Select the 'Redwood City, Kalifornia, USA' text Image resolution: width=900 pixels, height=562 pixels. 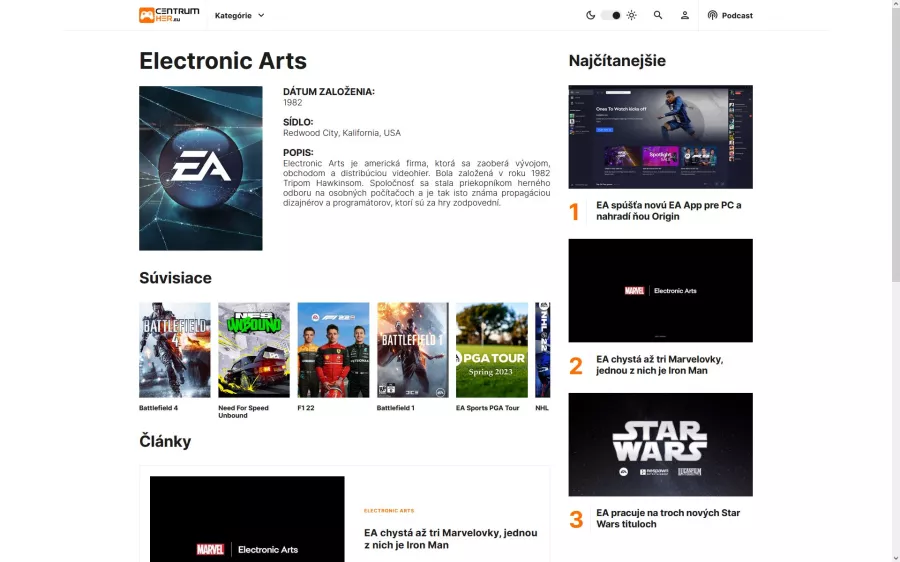click(342, 133)
